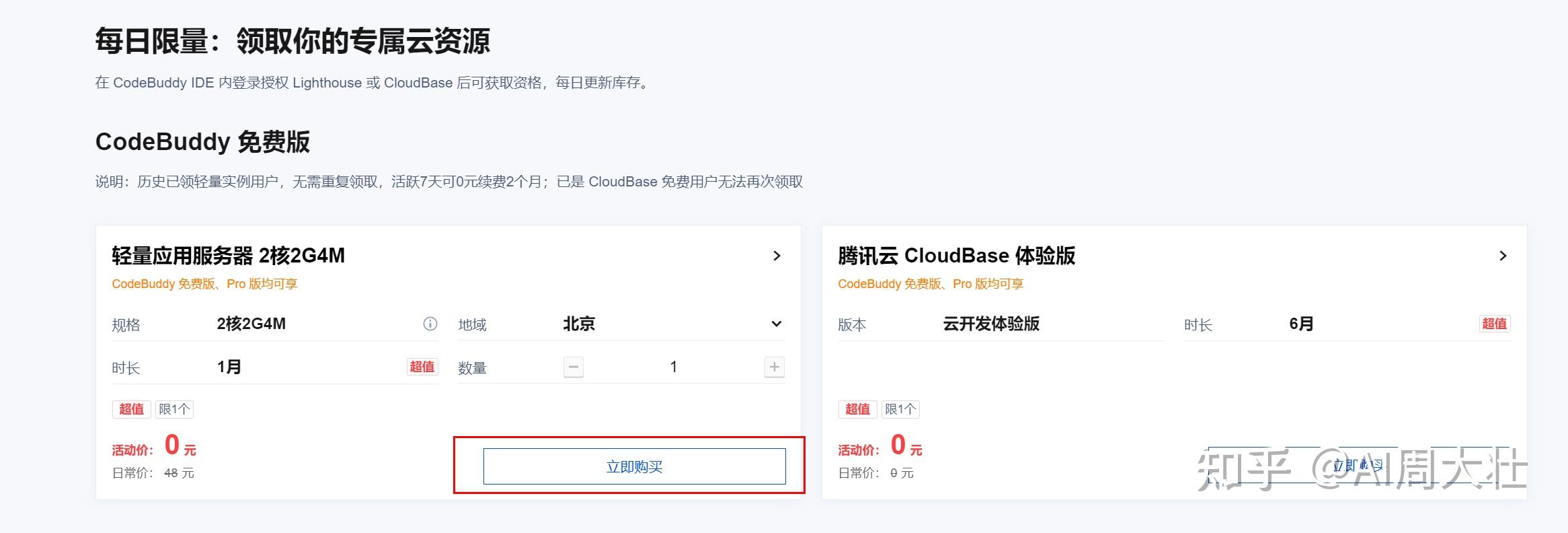The width and height of the screenshot is (1568, 533).
Task: Click the 超值 tag above the 轻量应用服务器 price
Action: pos(131,409)
